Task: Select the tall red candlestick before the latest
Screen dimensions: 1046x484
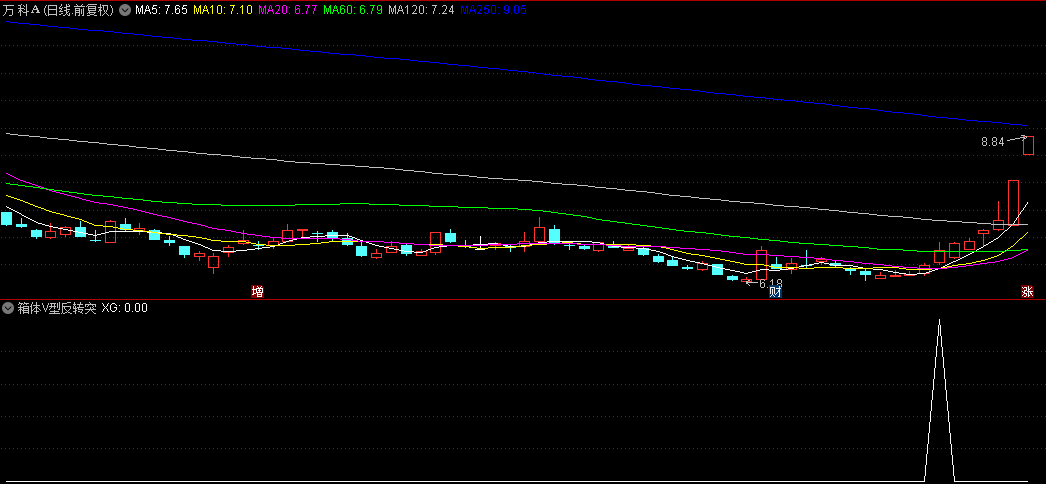Action: 1013,202
